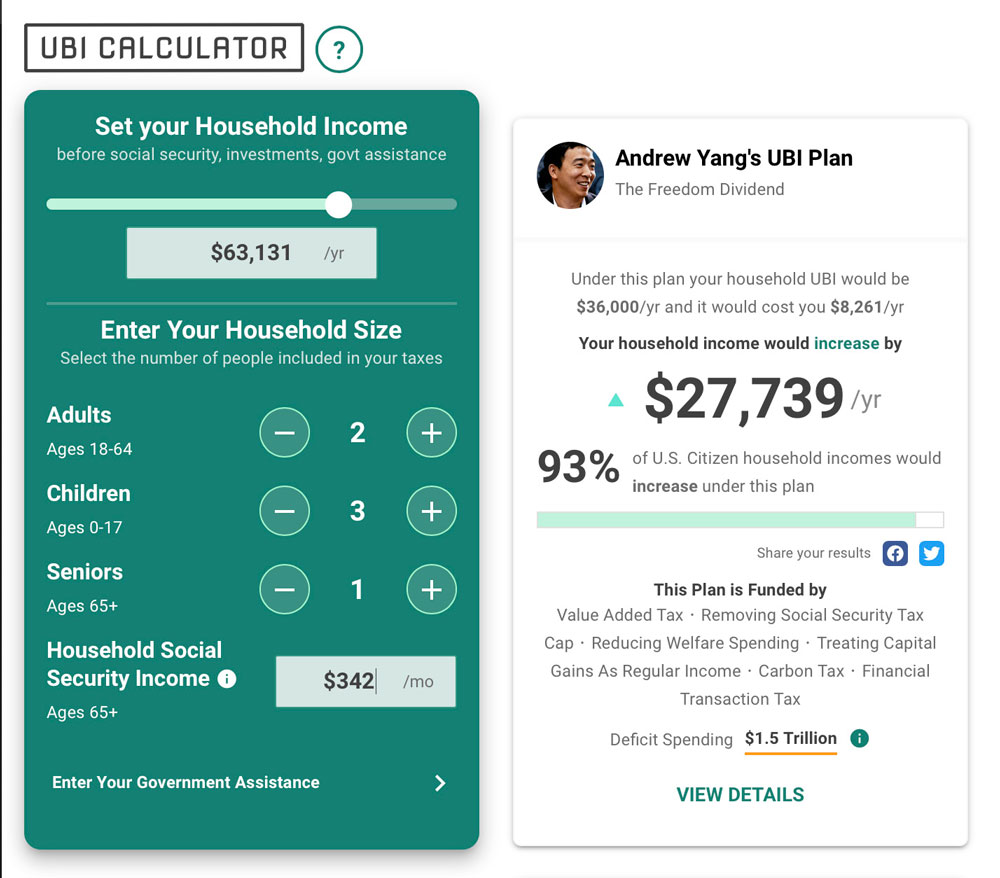
Task: Decrease the Adults count
Action: (x=284, y=432)
